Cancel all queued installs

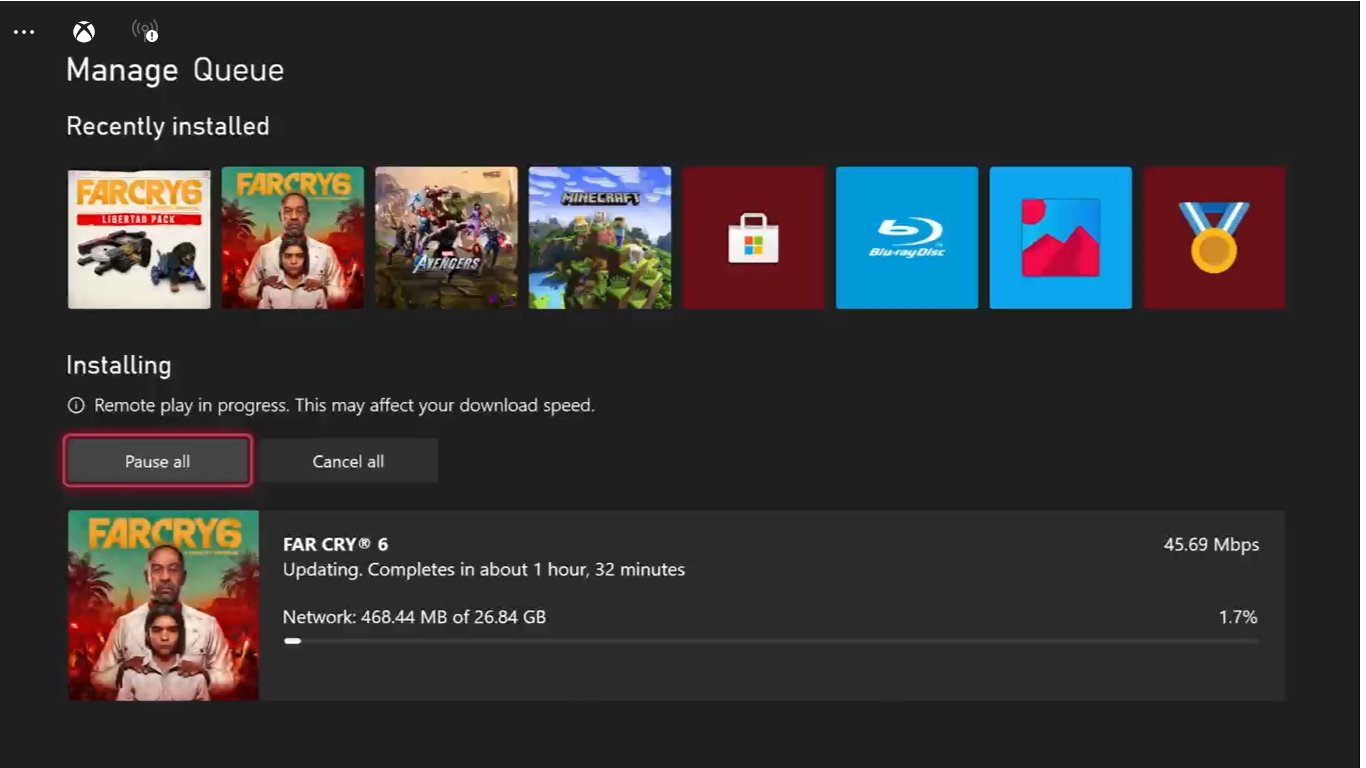click(348, 461)
